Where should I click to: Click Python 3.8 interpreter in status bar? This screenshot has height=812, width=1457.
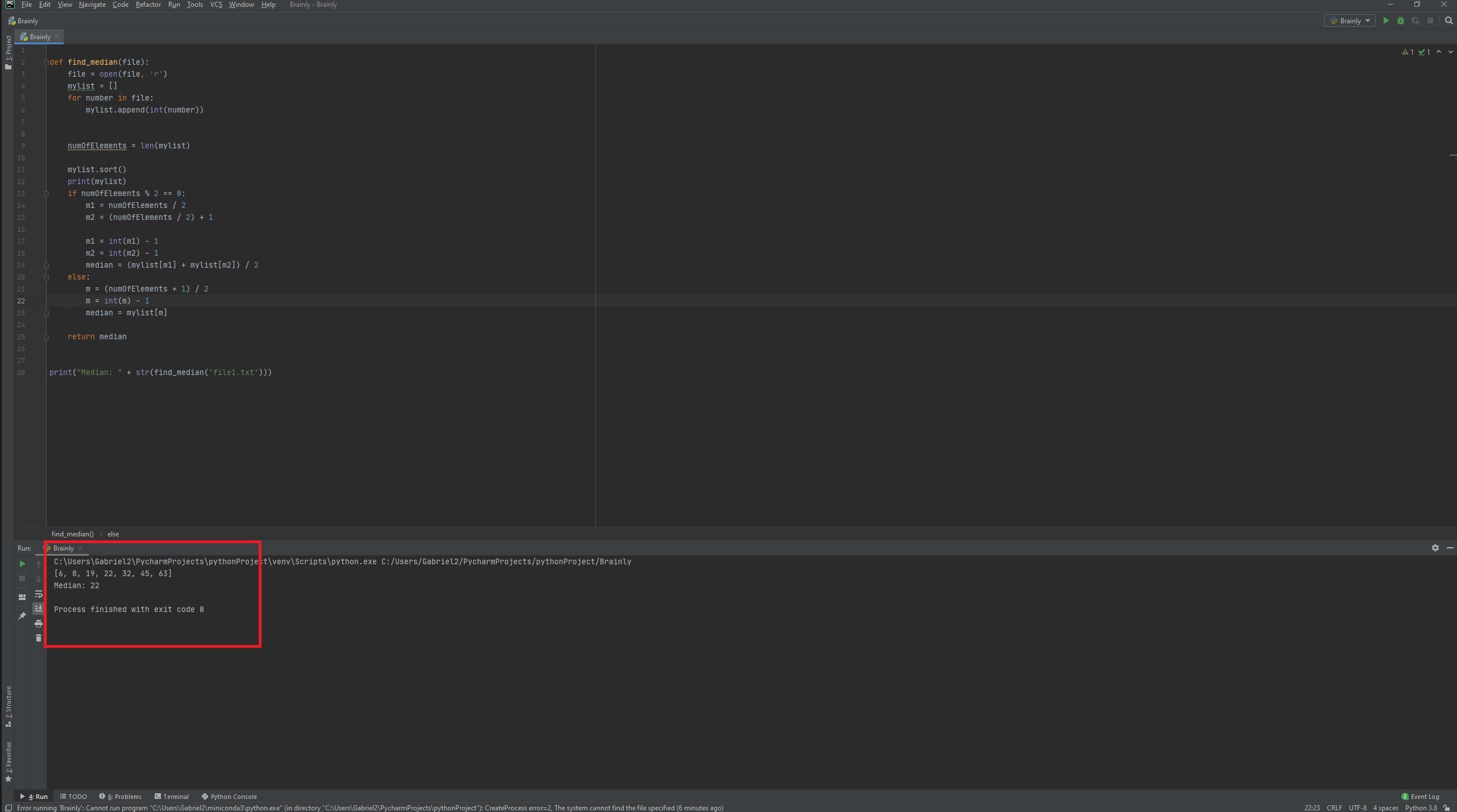1421,807
